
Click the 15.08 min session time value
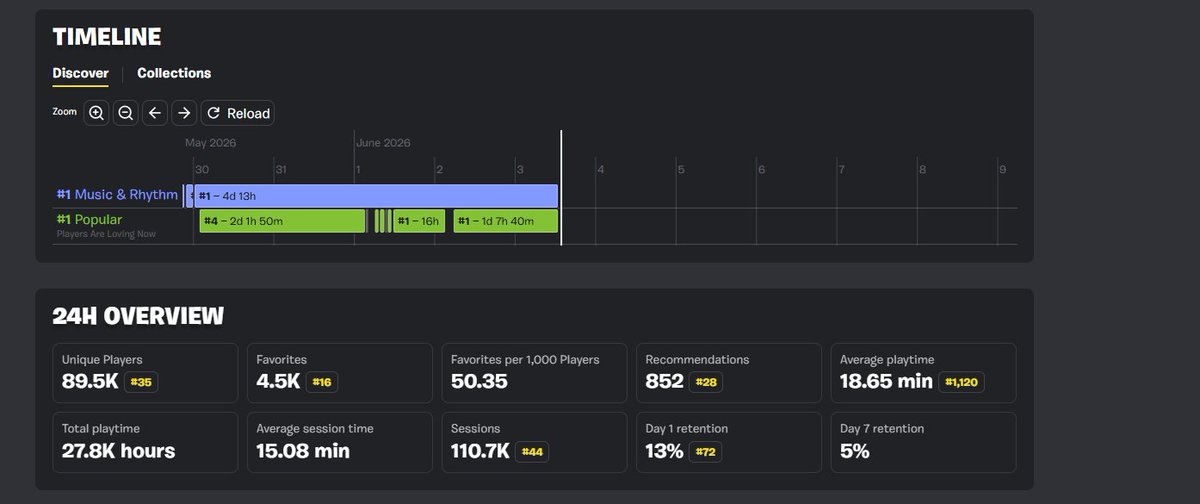pos(303,451)
